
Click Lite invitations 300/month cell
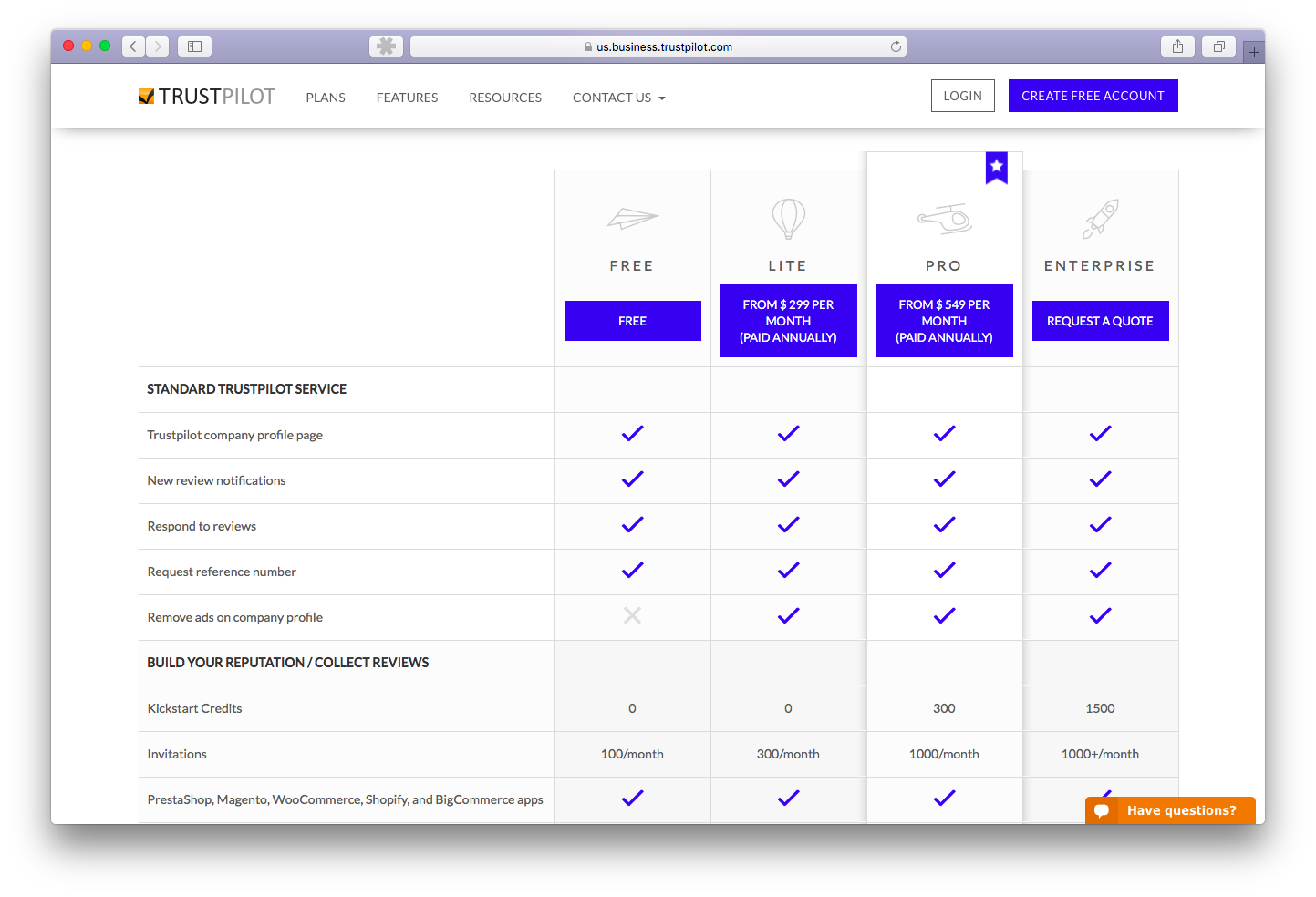pyautogui.click(x=788, y=754)
